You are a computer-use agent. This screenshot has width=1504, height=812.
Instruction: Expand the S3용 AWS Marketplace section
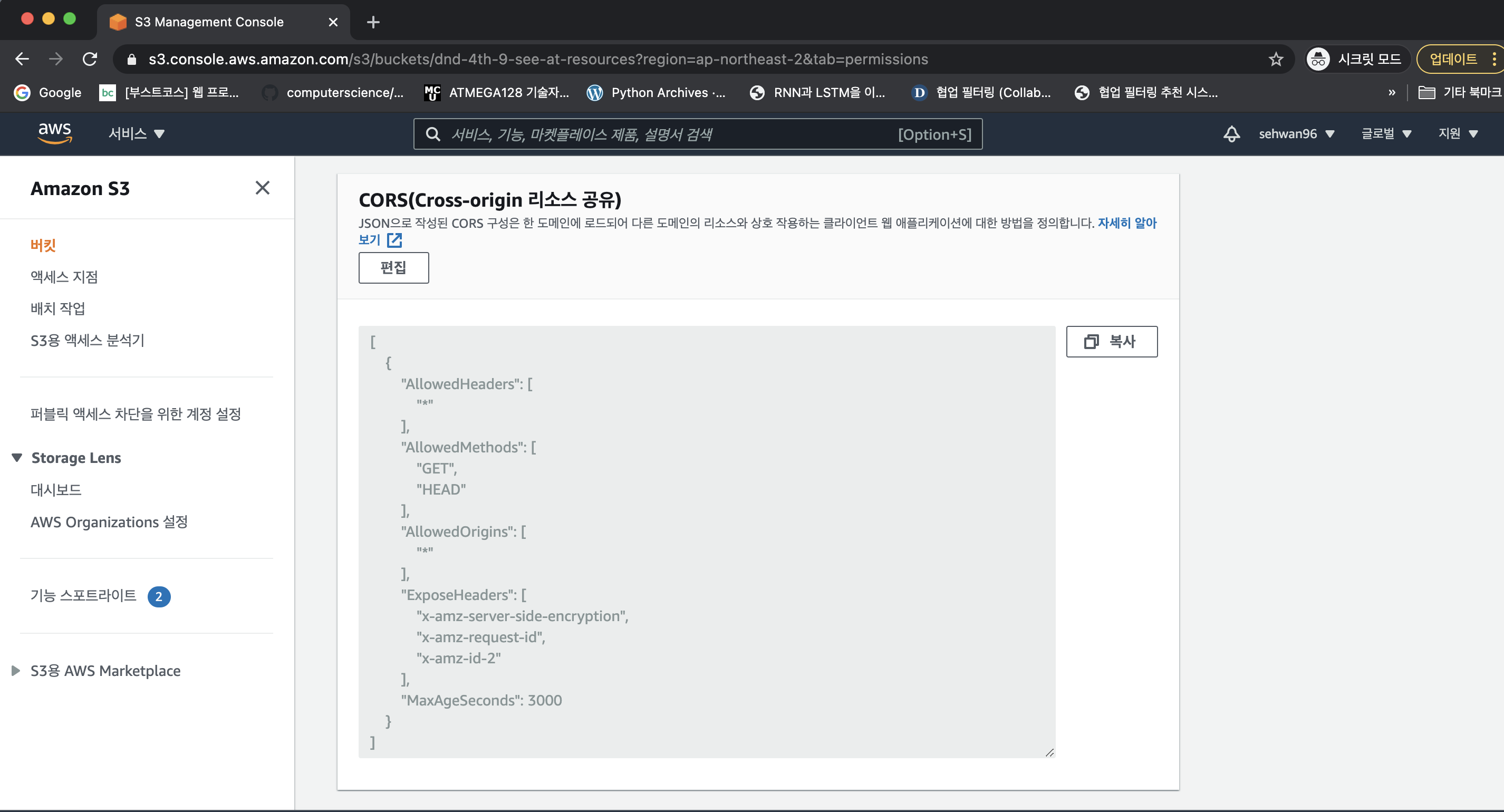coord(16,671)
